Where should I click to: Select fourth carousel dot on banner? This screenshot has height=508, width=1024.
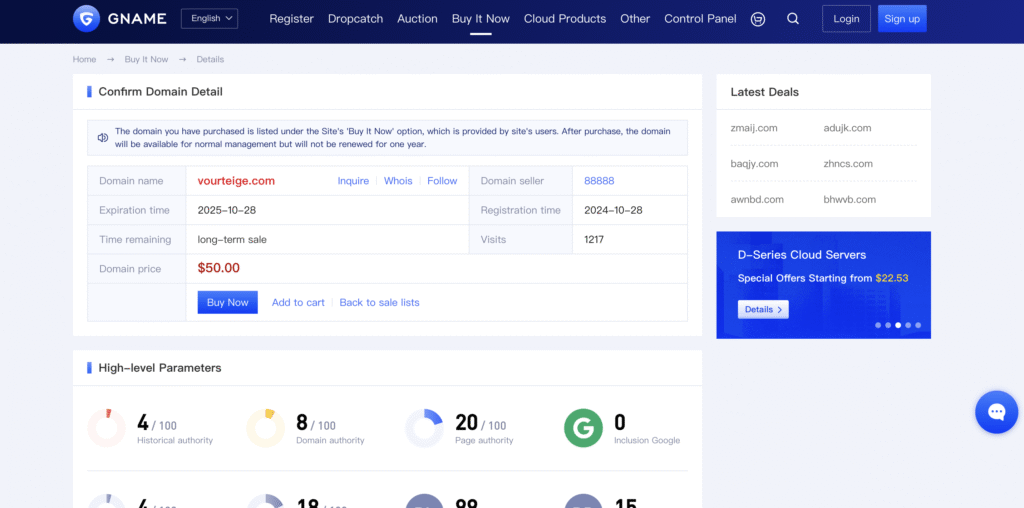click(908, 325)
